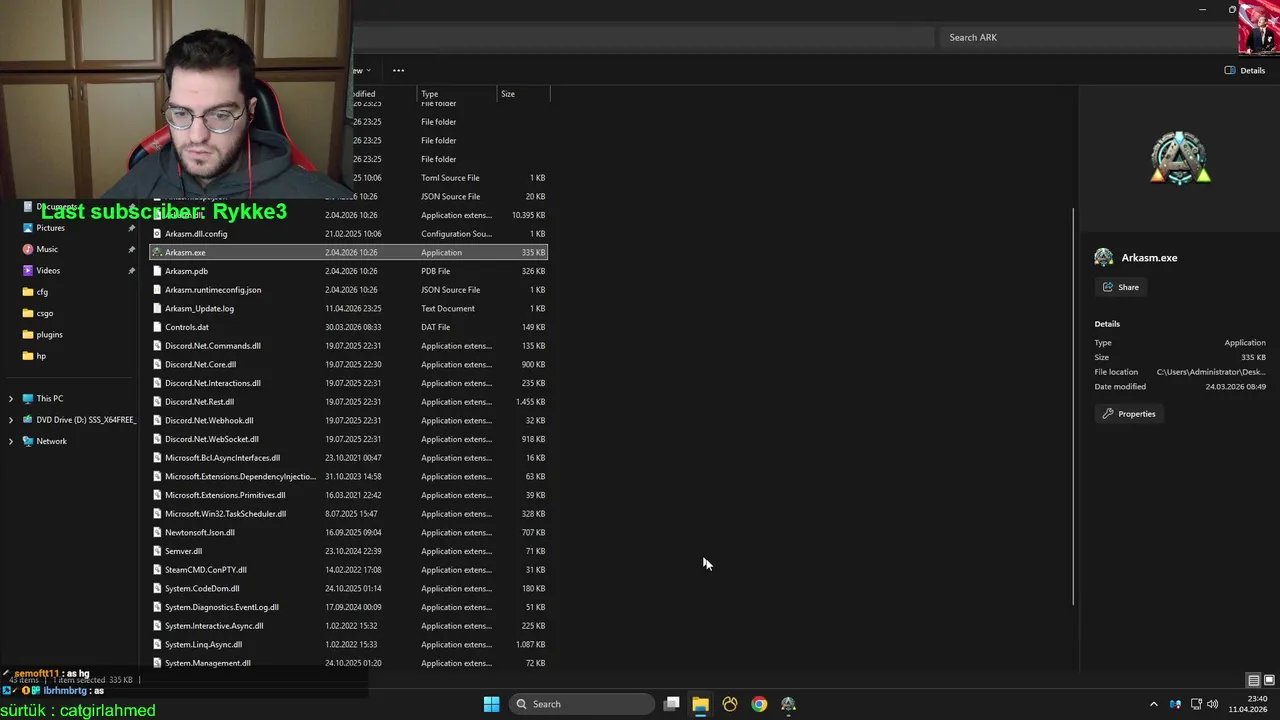The width and height of the screenshot is (1280, 720).
Task: Click File Explorer on the taskbar
Action: (700, 704)
